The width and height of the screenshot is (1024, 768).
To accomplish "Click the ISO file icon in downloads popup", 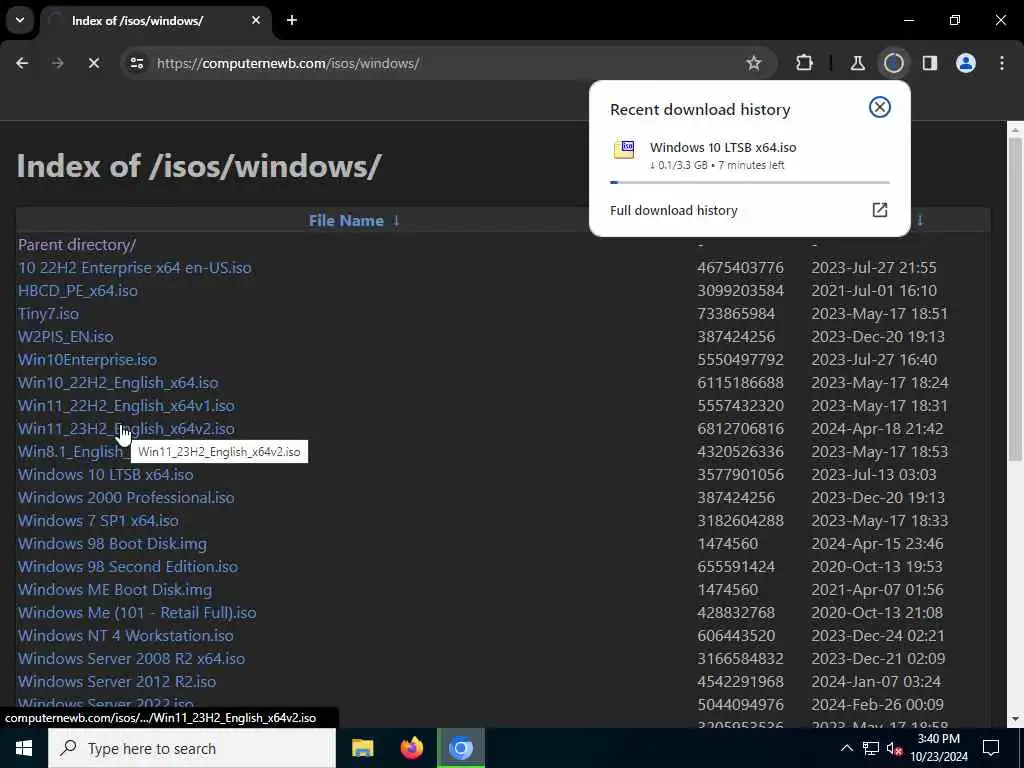I will [x=624, y=149].
